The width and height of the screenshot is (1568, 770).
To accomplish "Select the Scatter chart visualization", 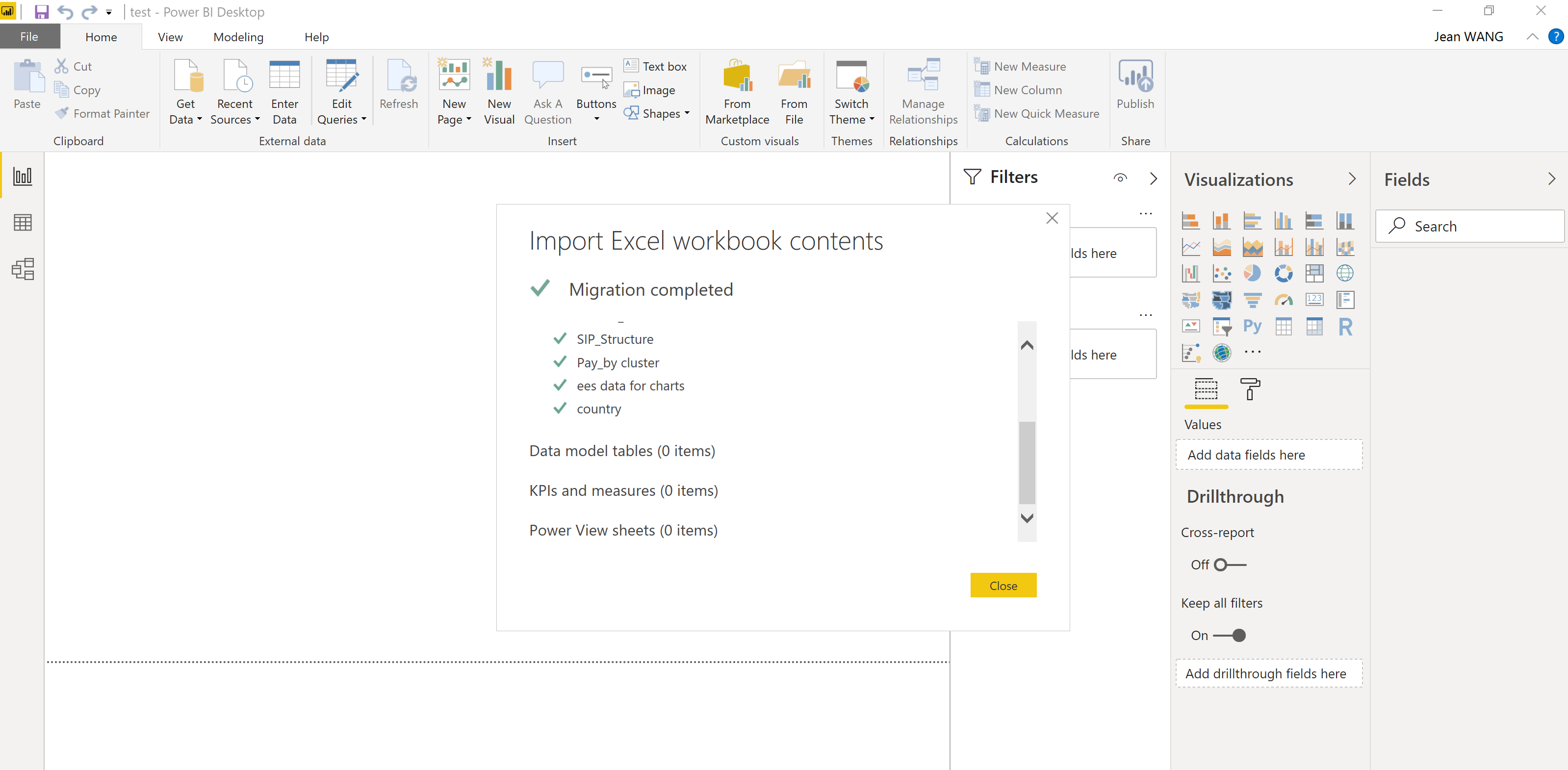I will pos(1222,273).
